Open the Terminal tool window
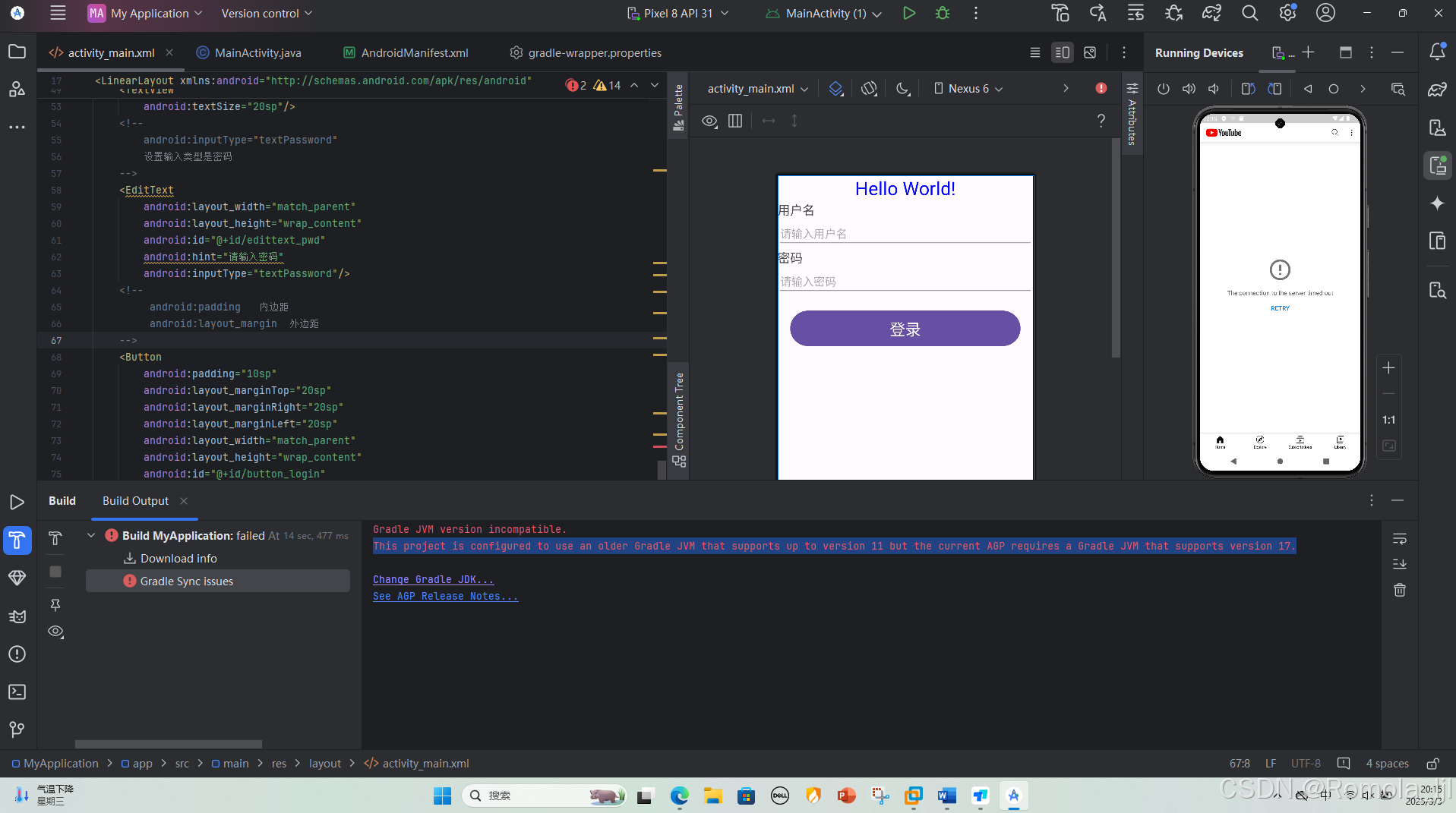This screenshot has width=1456, height=813. tap(17, 692)
